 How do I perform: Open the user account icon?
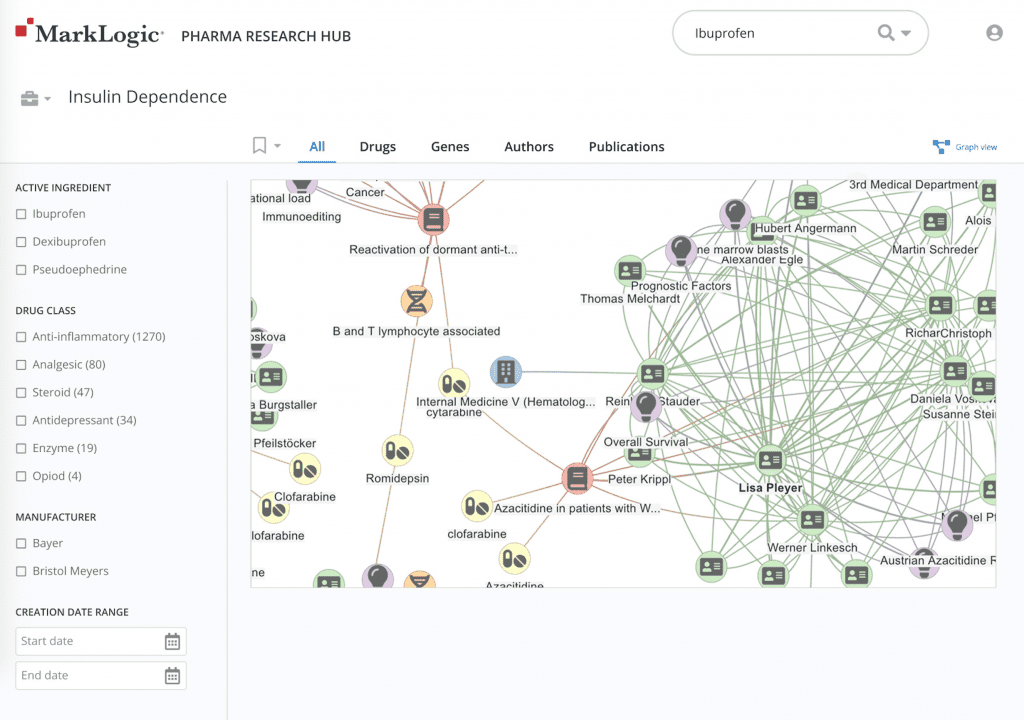(x=994, y=32)
